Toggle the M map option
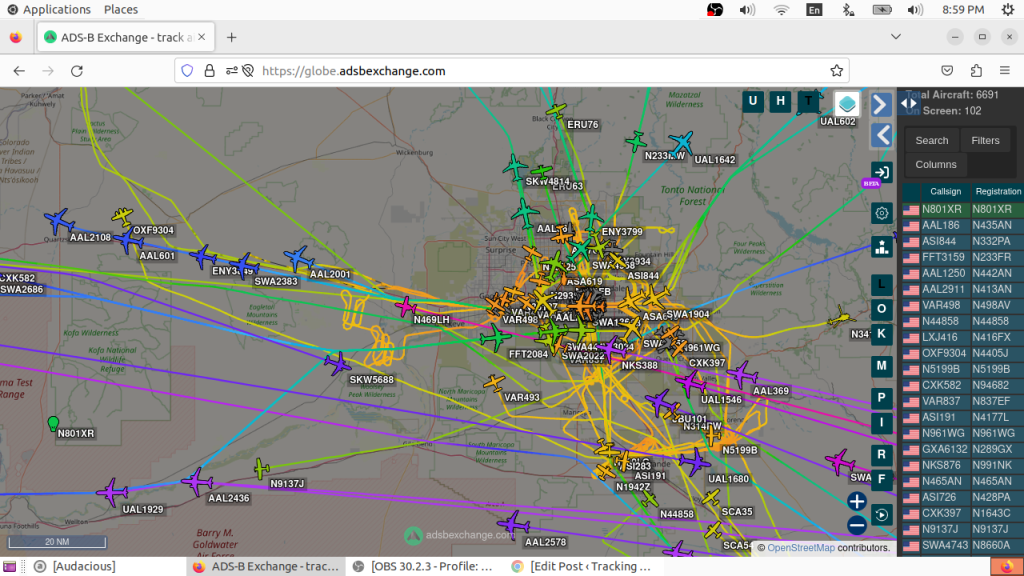 pyautogui.click(x=881, y=366)
